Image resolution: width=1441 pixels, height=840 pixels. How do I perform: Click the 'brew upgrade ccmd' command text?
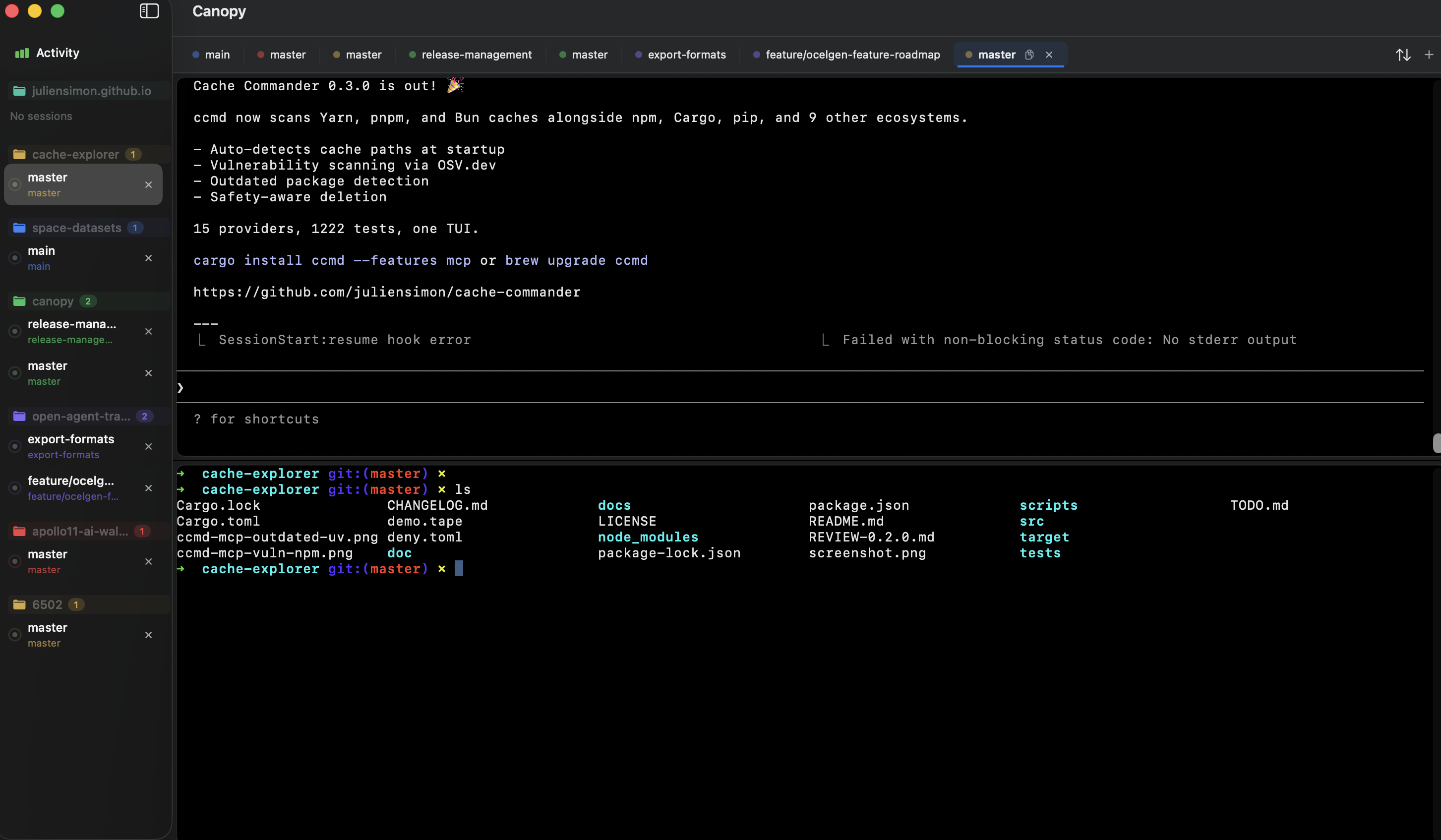(576, 261)
